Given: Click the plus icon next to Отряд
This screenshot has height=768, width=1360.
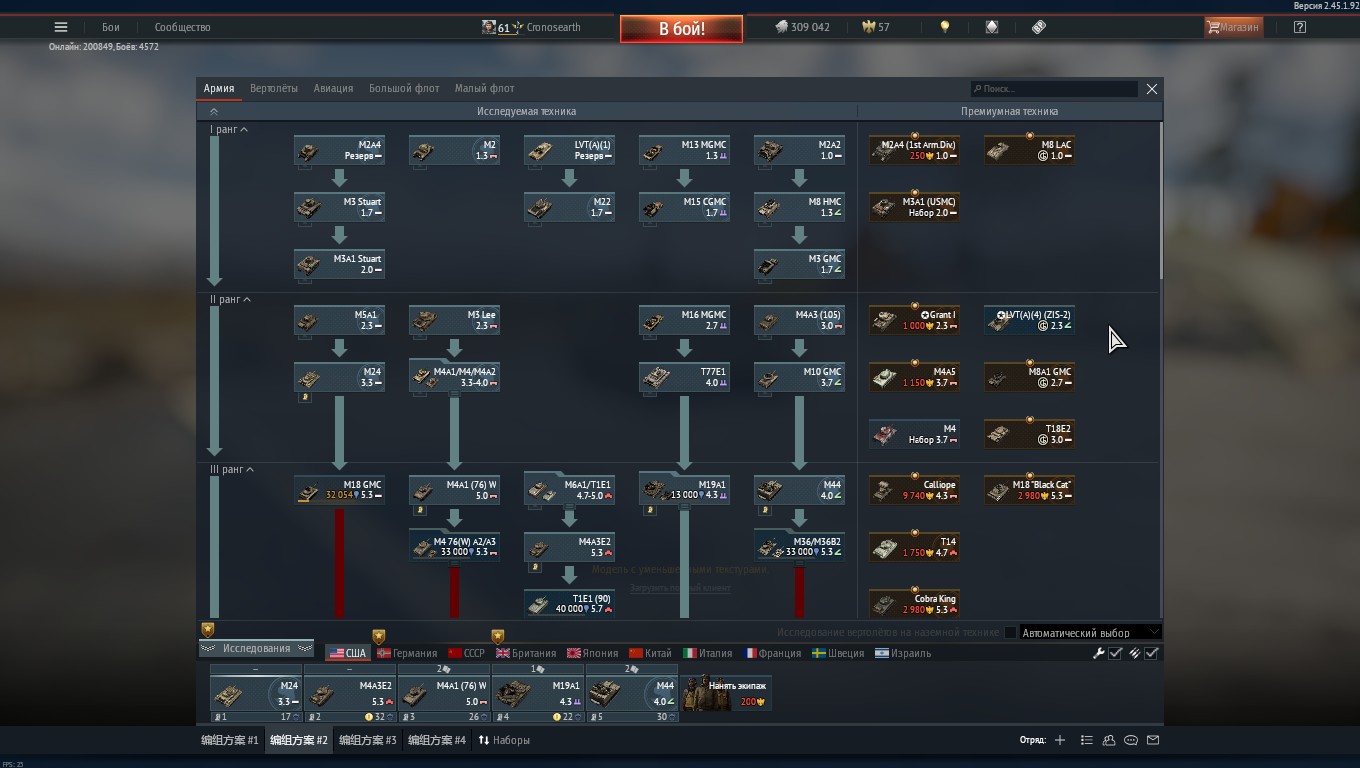Looking at the screenshot, I should pos(1060,740).
